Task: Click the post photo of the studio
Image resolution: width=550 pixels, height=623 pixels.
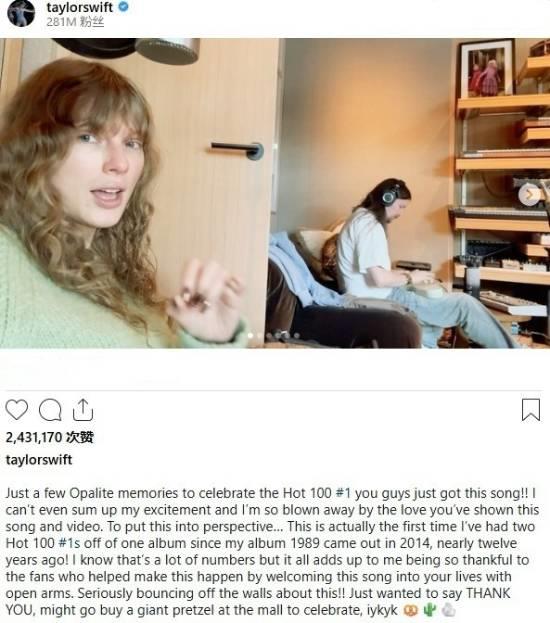Action: click(275, 193)
